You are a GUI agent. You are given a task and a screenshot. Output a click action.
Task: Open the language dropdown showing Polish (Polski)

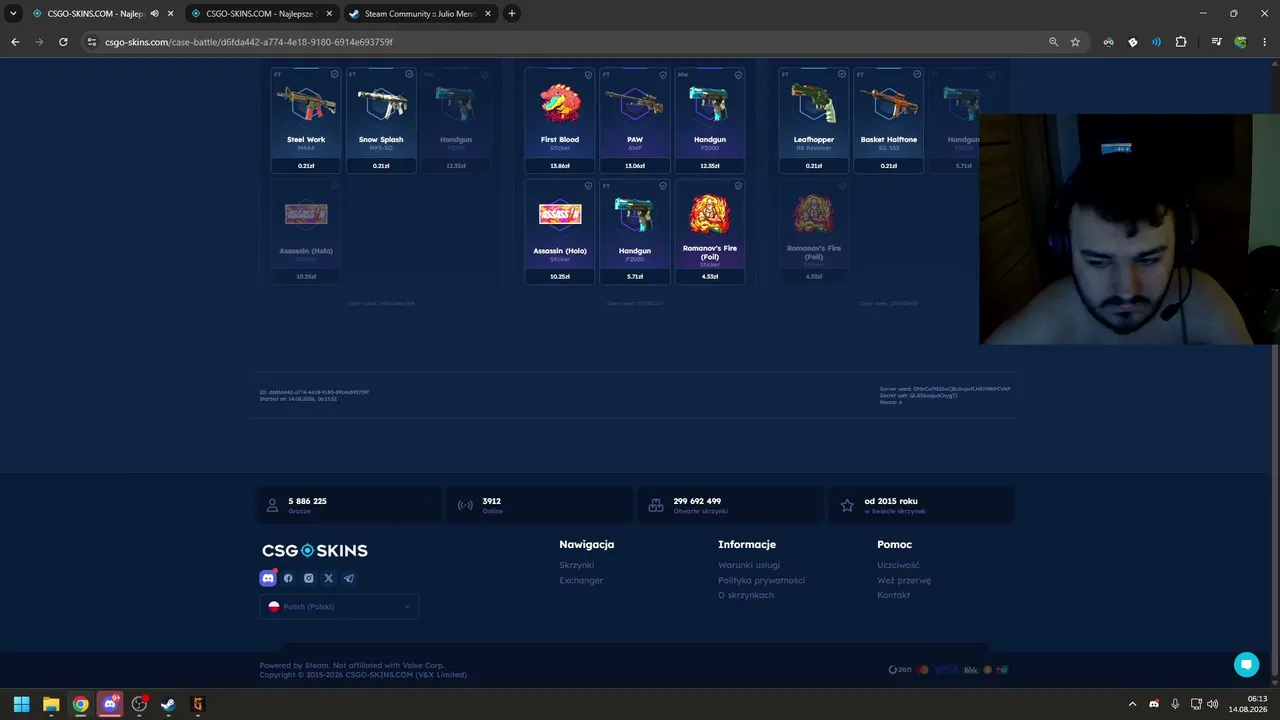tap(339, 607)
